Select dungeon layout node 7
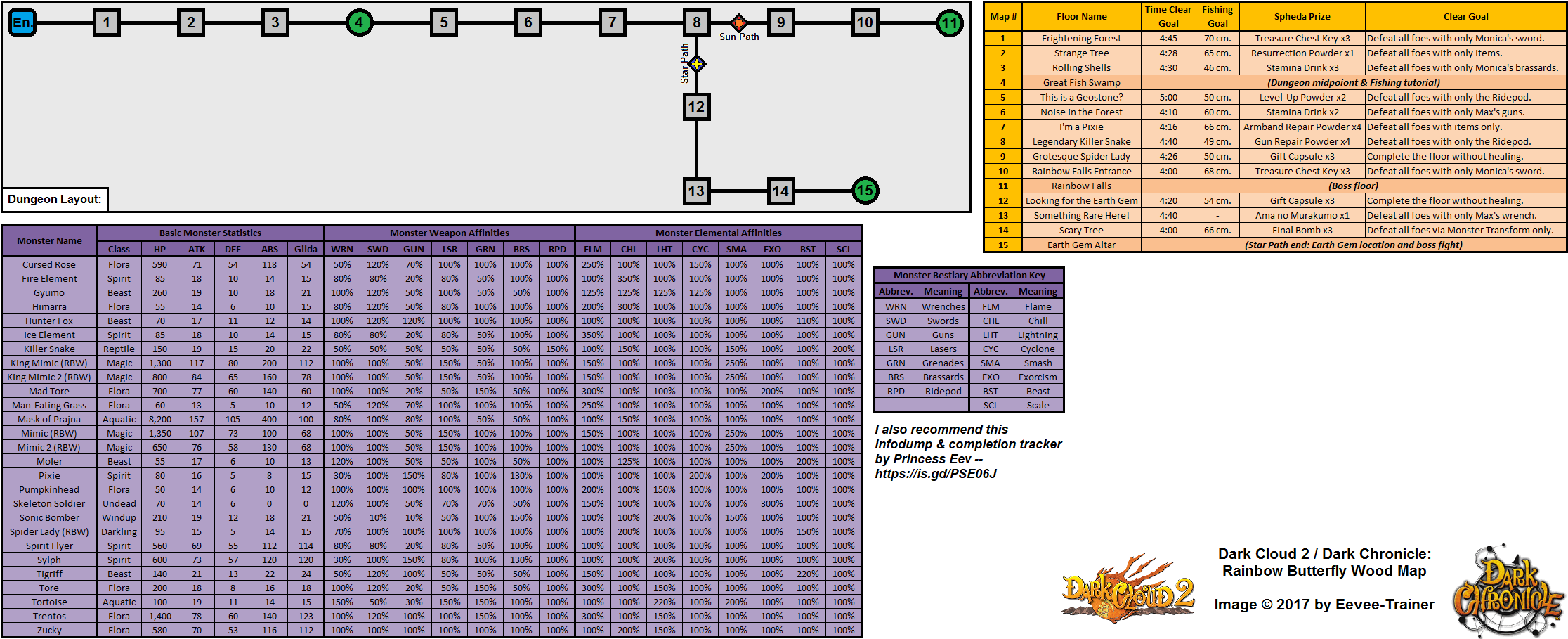The width and height of the screenshot is (1568, 639). [x=613, y=22]
